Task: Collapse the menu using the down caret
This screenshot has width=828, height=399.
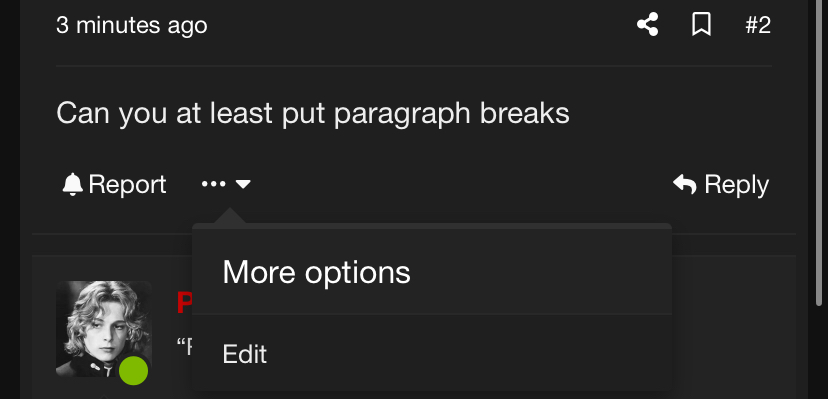Action: tap(243, 184)
